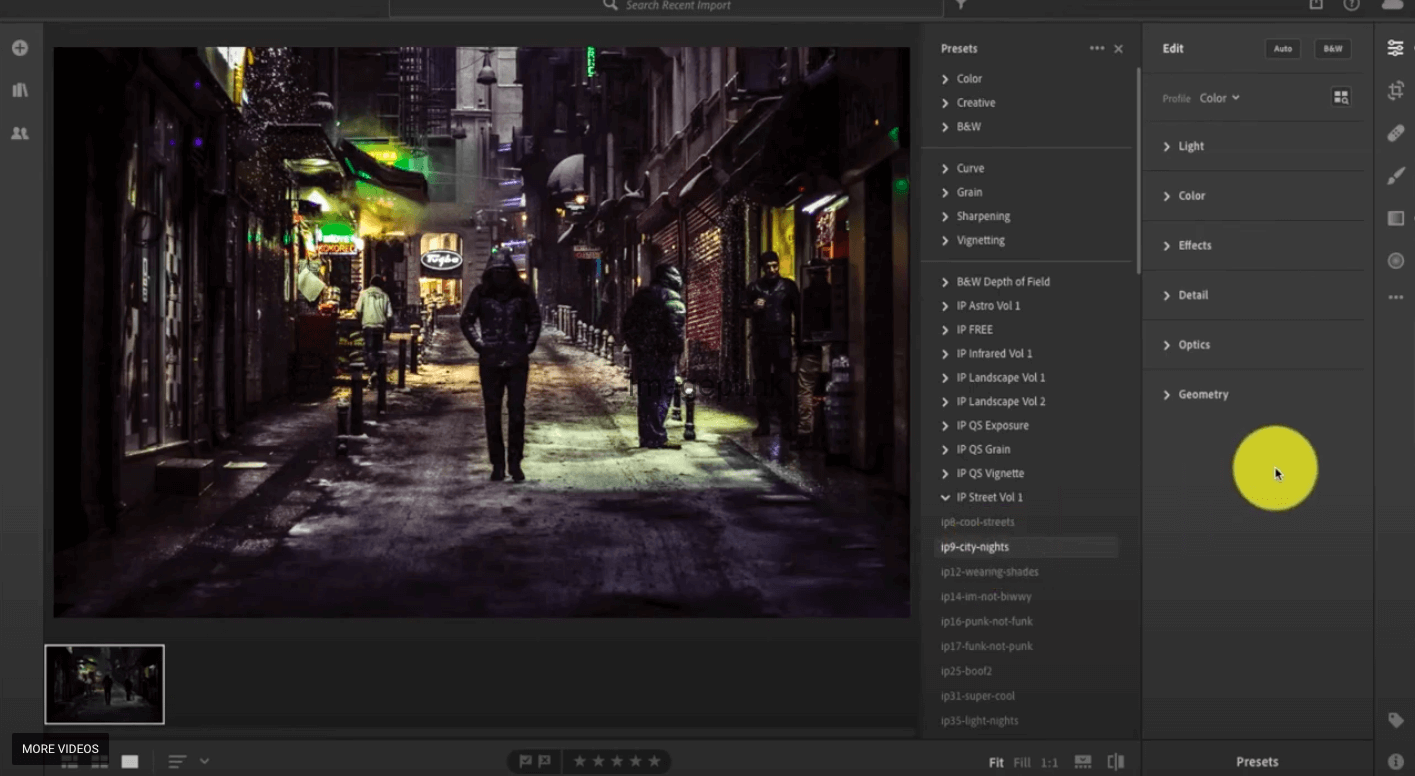The image size is (1415, 776).
Task: Select the Radial Gradient tool
Action: point(1397,261)
